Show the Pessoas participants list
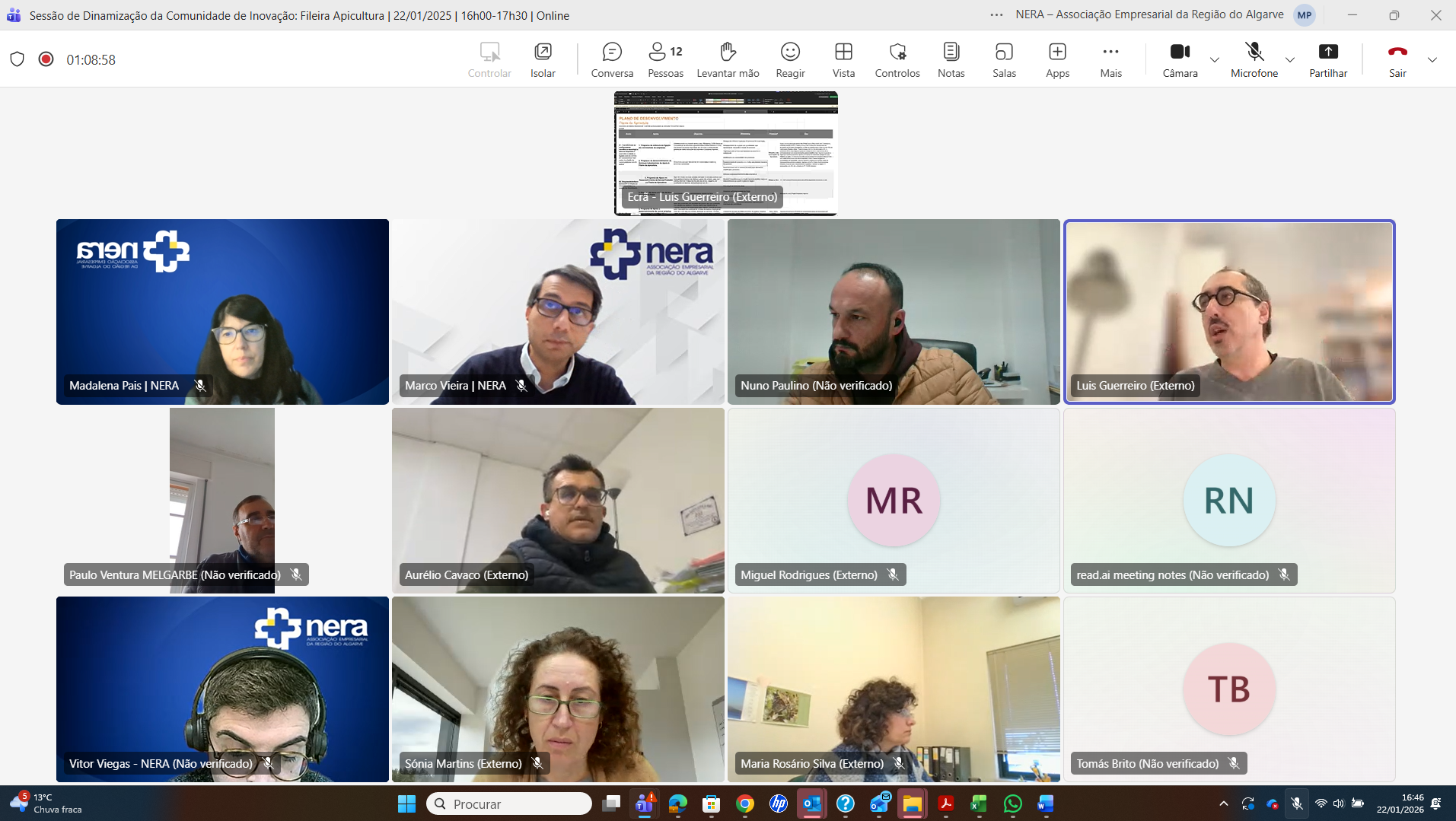 (x=664, y=59)
